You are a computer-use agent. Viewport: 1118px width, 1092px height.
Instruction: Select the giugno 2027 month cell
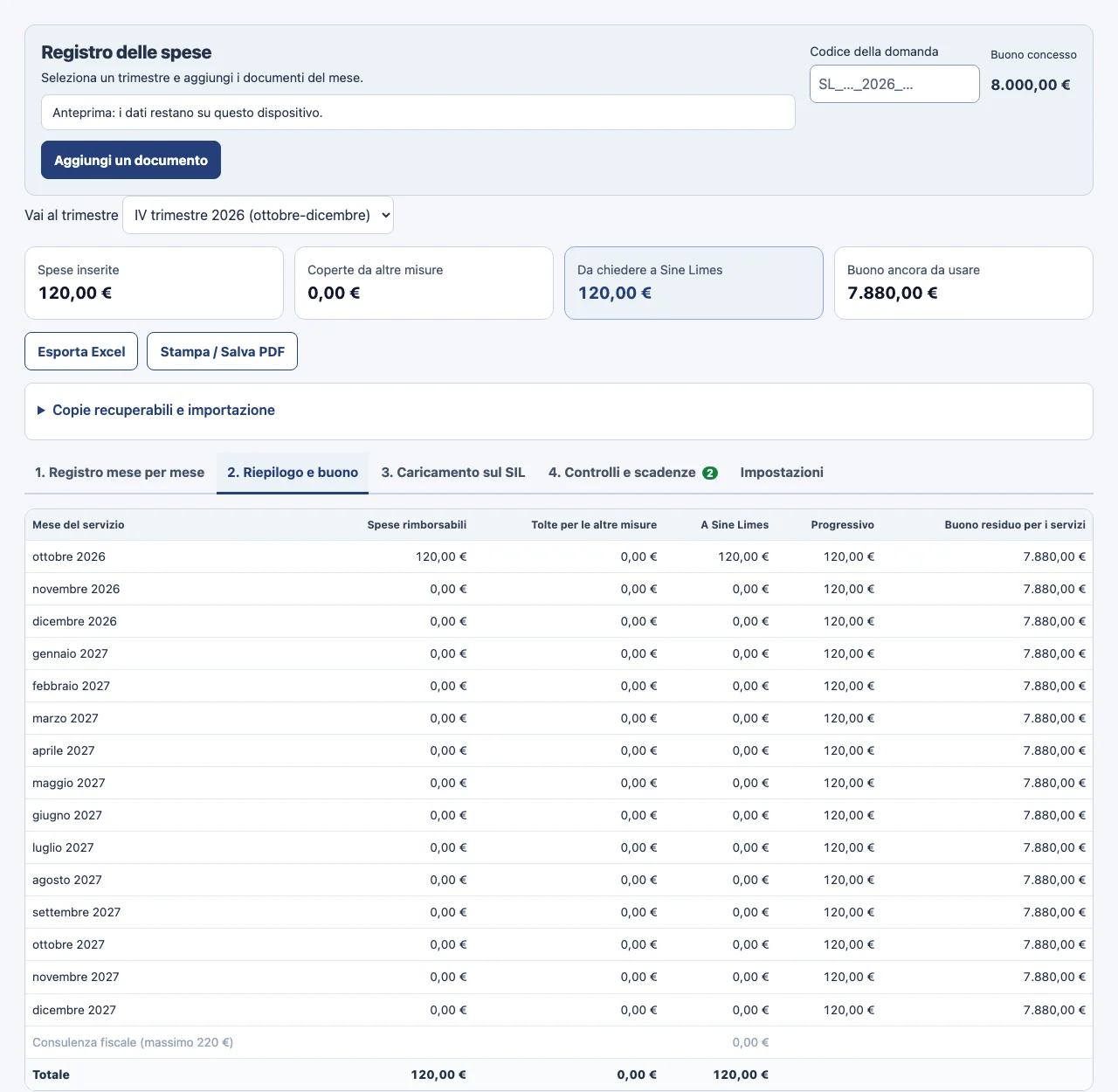pos(67,815)
